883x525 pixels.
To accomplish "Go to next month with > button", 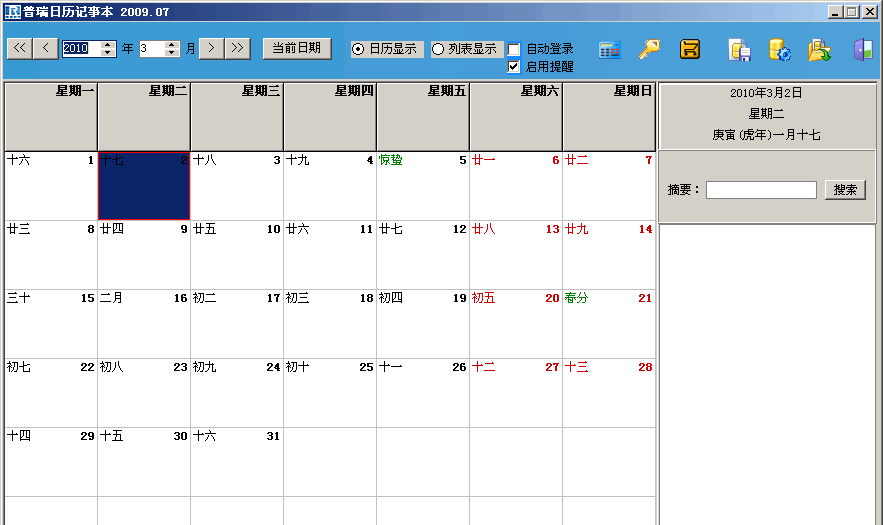I will click(211, 48).
